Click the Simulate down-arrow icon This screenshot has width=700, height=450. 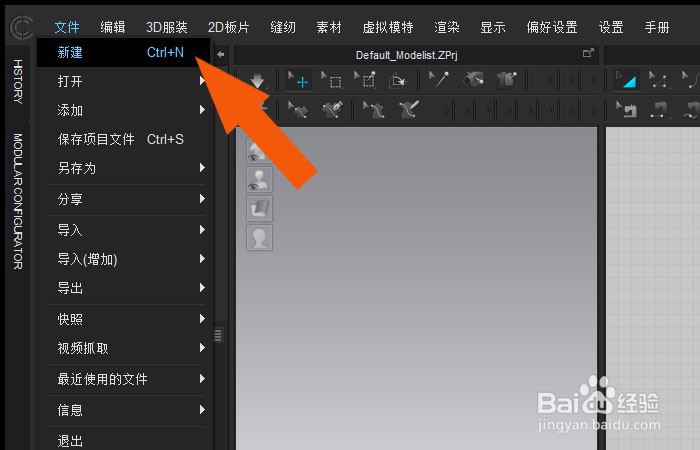click(258, 81)
